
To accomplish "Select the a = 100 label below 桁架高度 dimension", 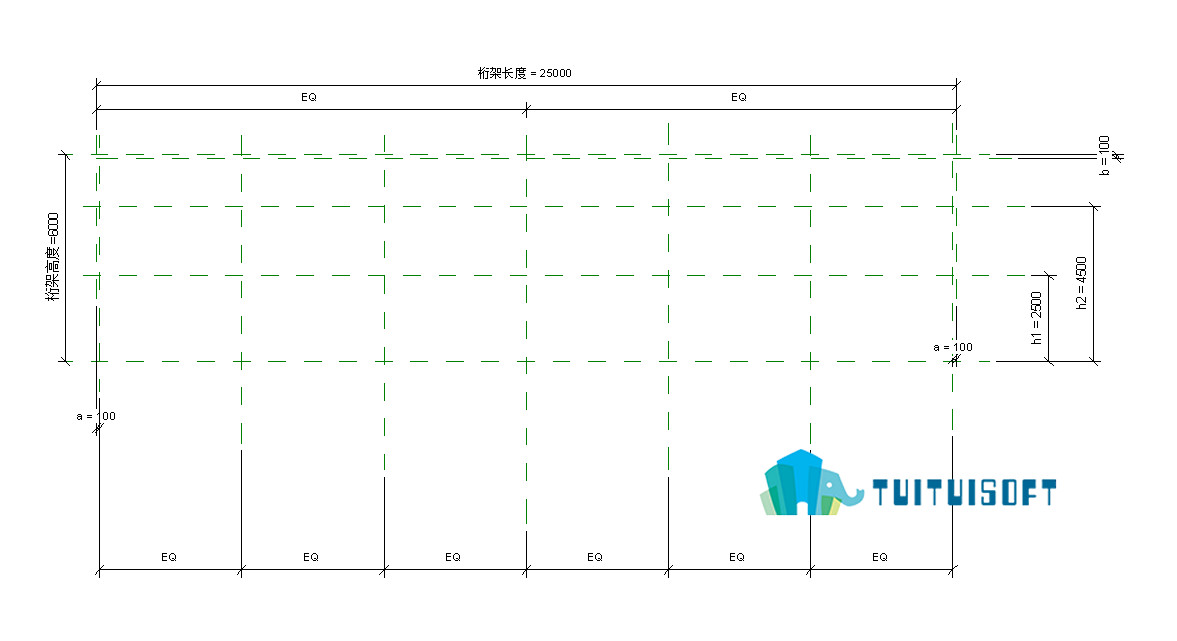I will point(96,416).
